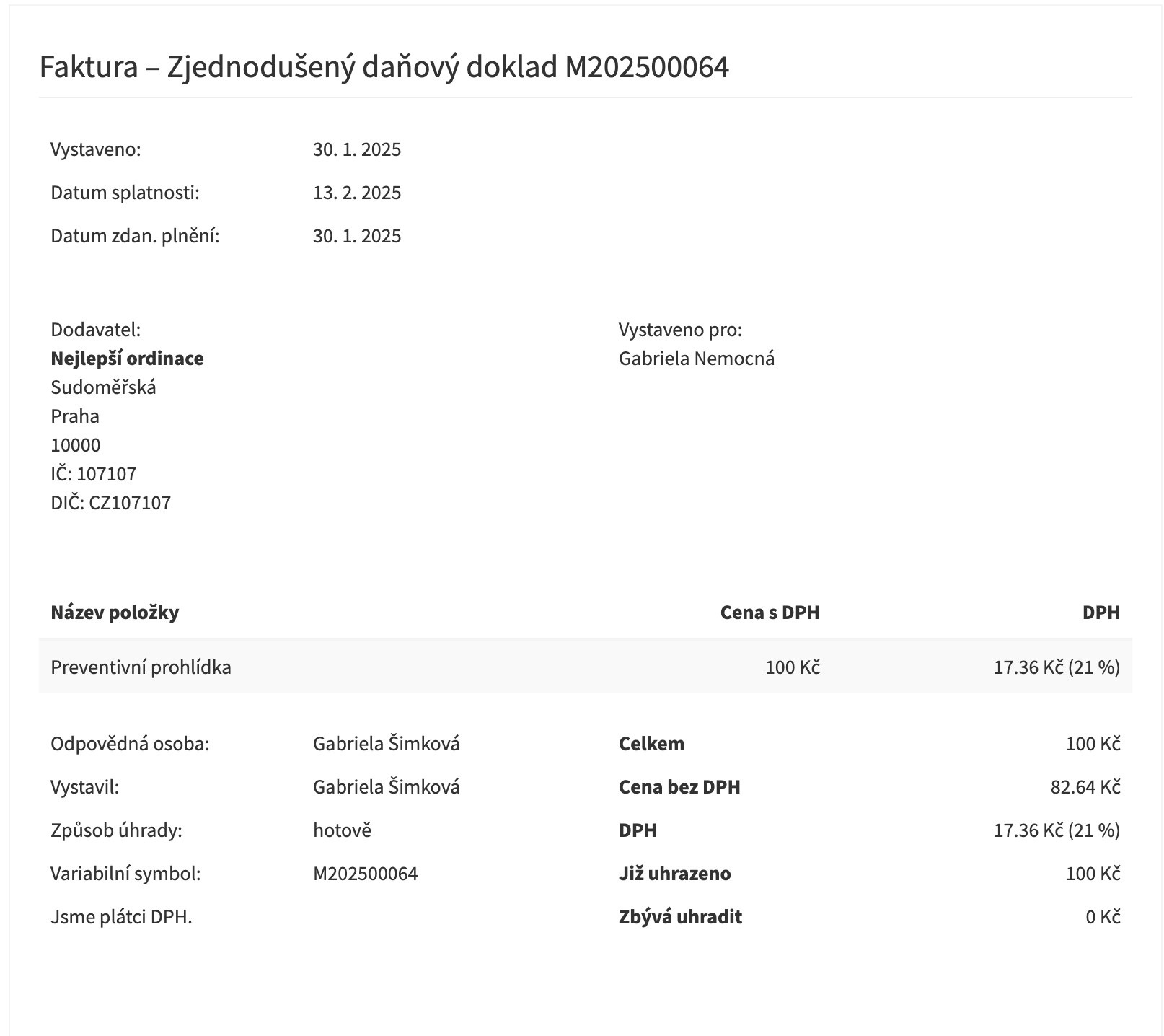Click the Vystaveno date 30. 1. 2025

coord(356,149)
